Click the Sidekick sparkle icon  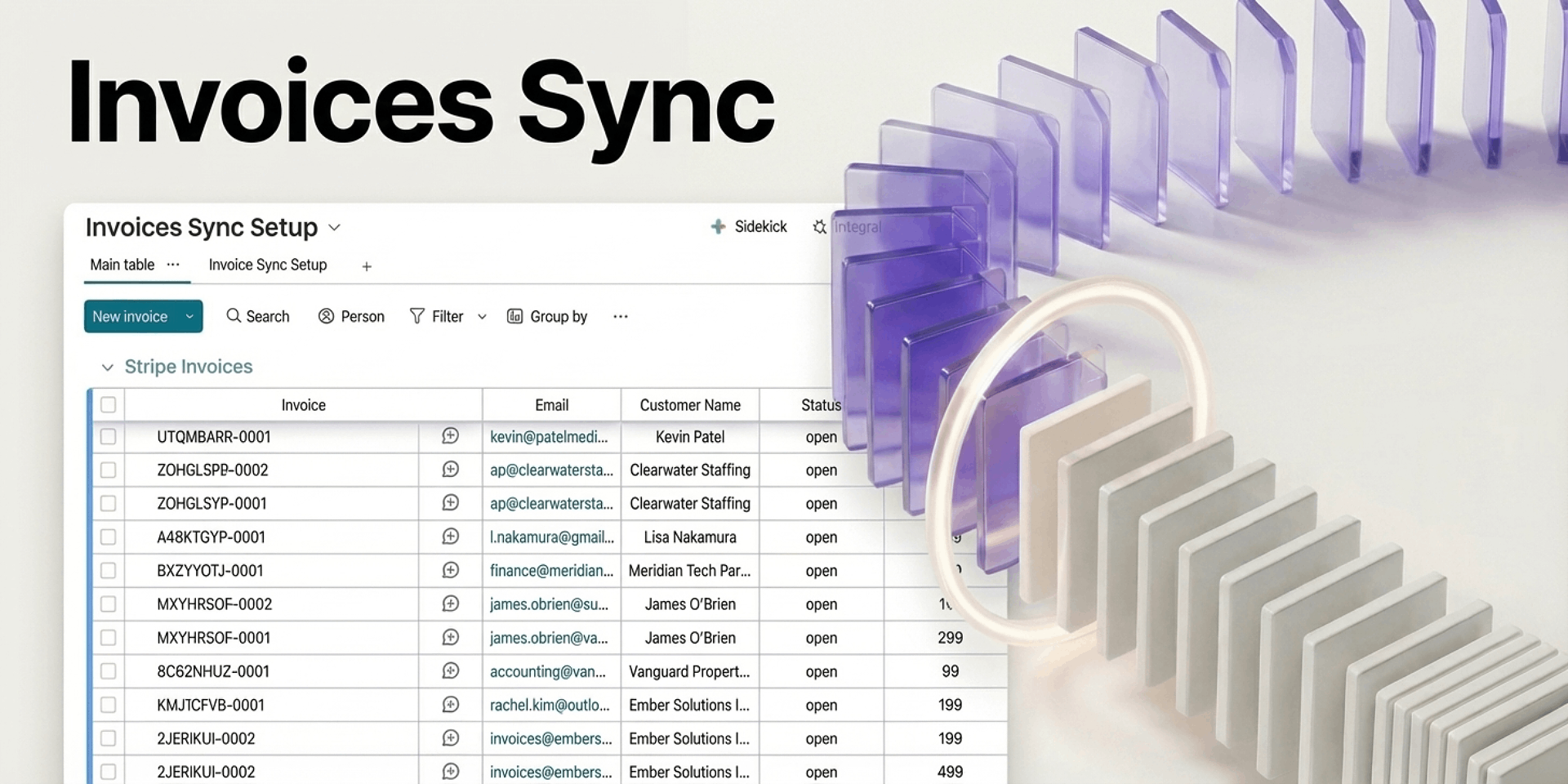point(718,227)
